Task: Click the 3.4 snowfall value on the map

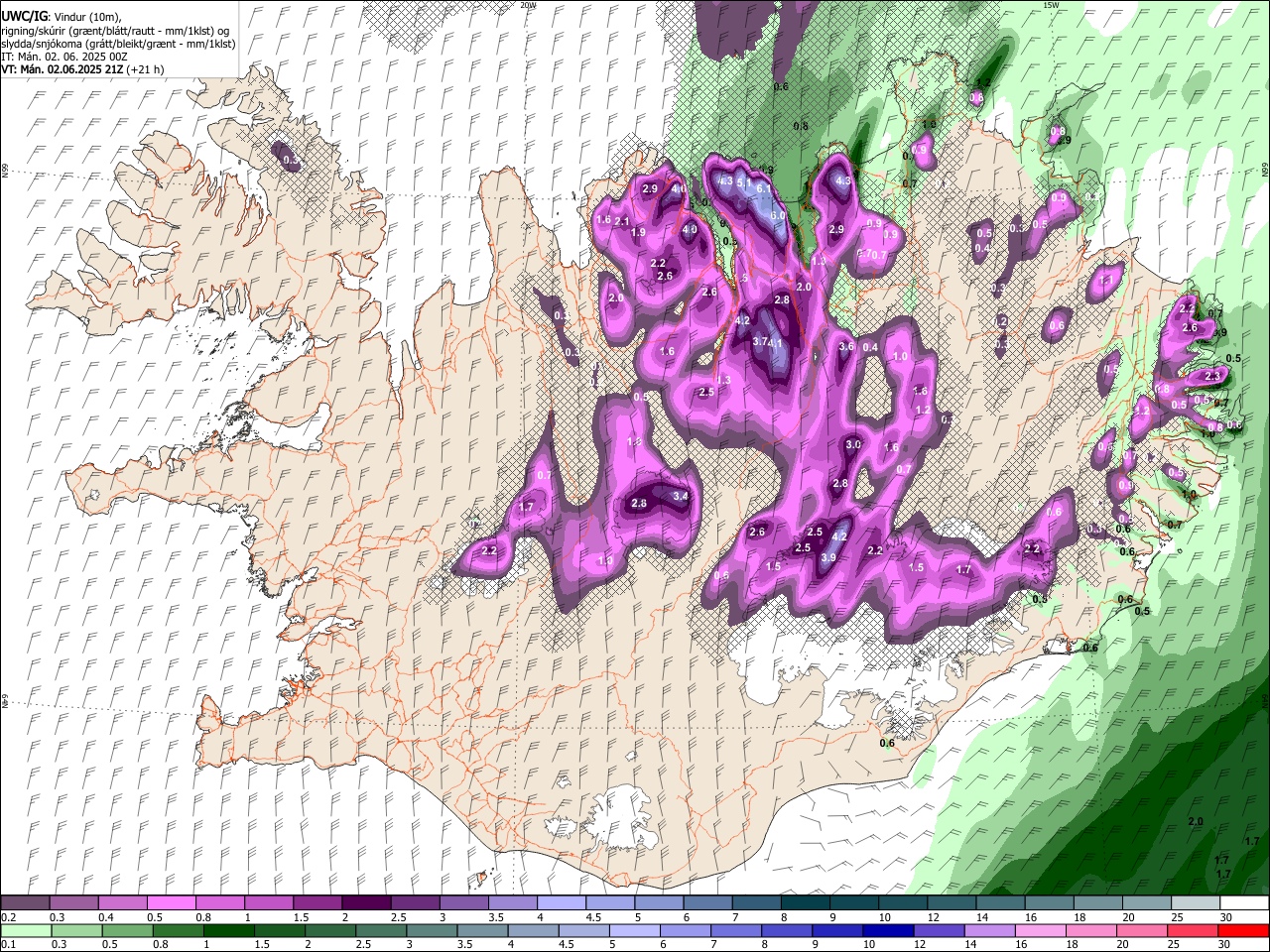Action: [681, 496]
